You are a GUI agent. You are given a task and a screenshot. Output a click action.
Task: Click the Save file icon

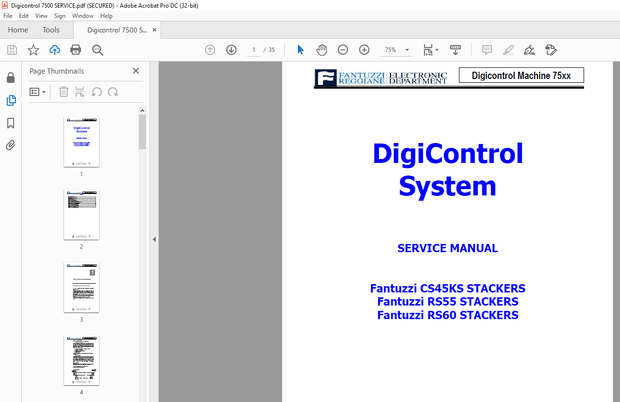pos(12,50)
